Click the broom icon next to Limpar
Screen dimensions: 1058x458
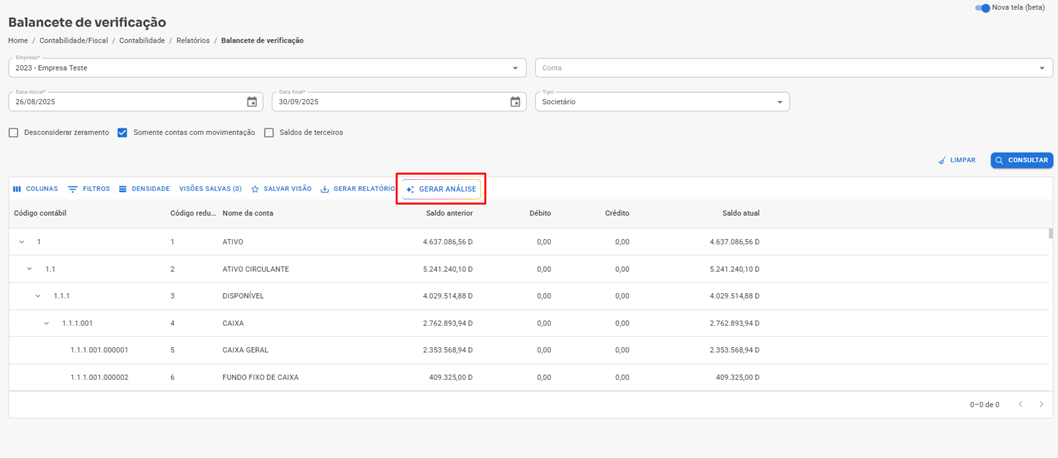click(x=942, y=161)
